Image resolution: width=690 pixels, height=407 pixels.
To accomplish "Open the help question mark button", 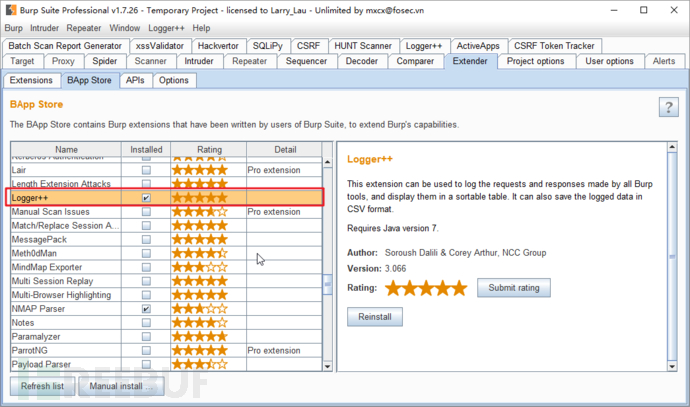I will (x=668, y=107).
